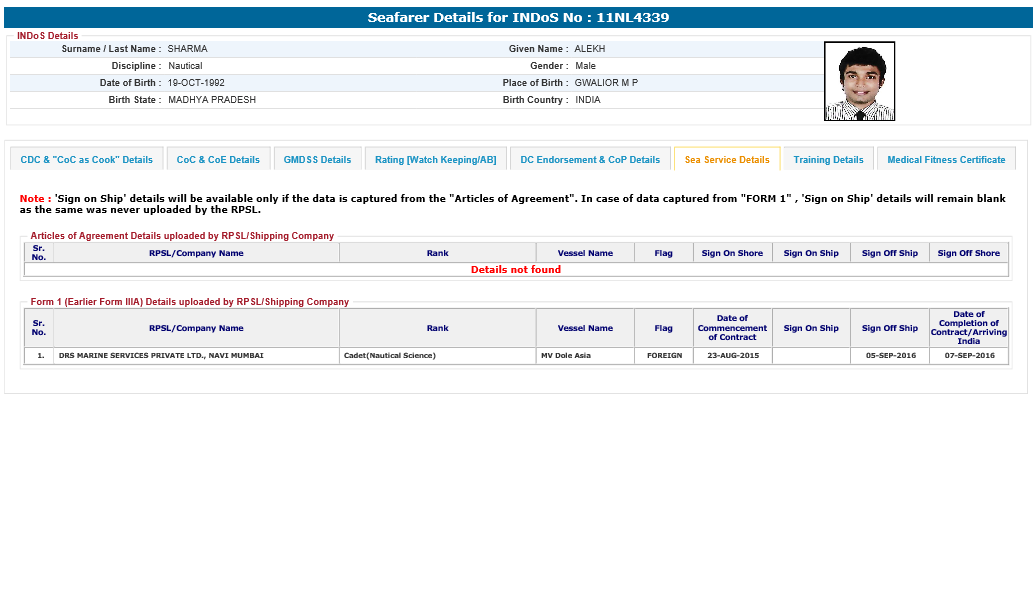The height and width of the screenshot is (598, 1035).
Task: Open Medical Fitness Certificate tab
Action: [946, 159]
